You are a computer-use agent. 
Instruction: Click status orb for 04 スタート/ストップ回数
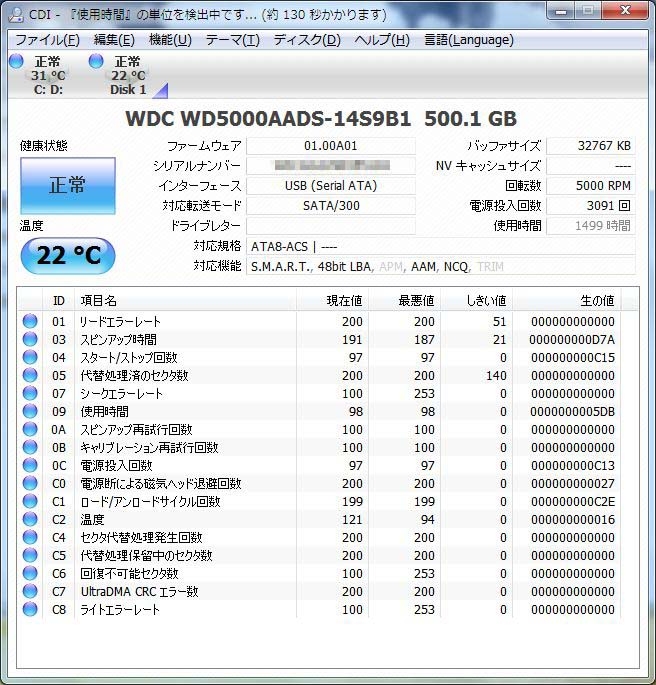(x=30, y=357)
